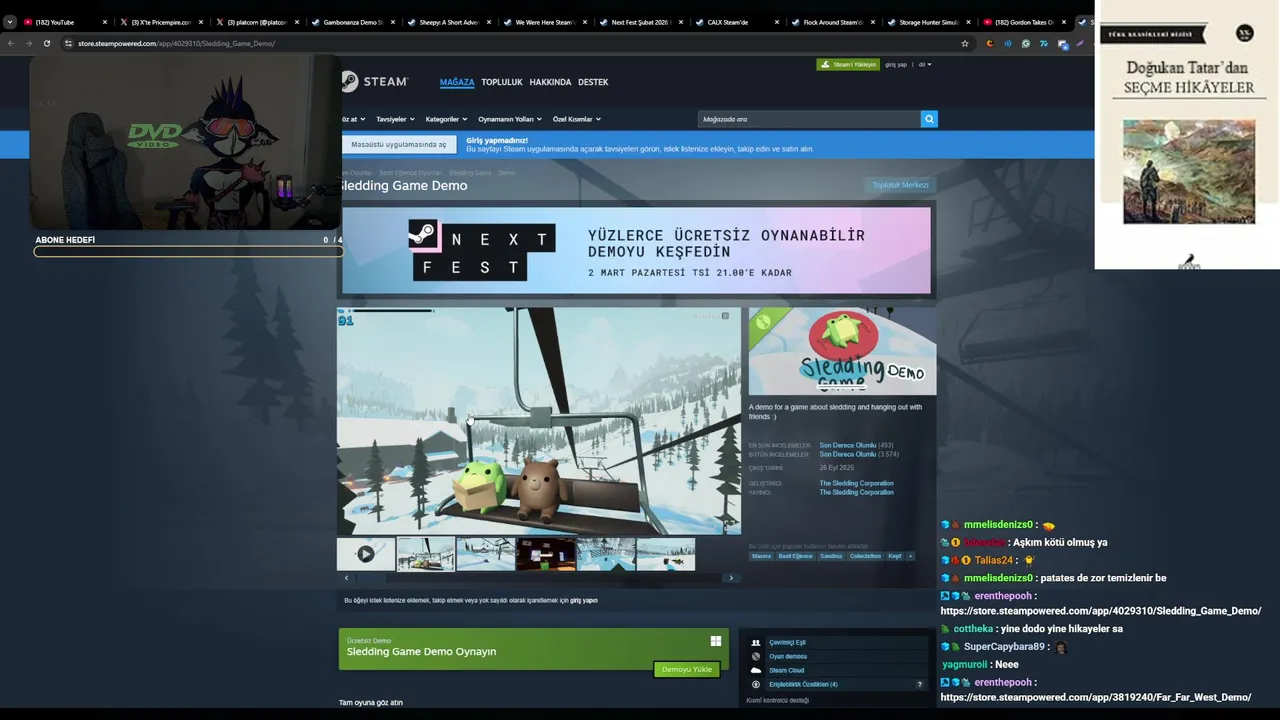Viewport: 1280px width, 720px height.
Task: Click the plus button to add tags
Action: tap(910, 556)
